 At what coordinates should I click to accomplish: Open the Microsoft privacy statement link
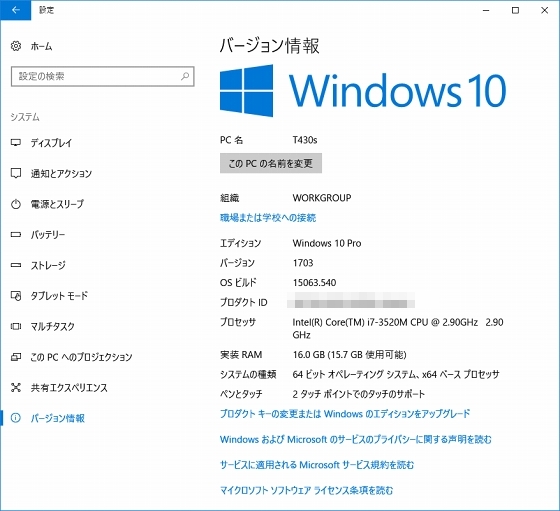(x=355, y=439)
